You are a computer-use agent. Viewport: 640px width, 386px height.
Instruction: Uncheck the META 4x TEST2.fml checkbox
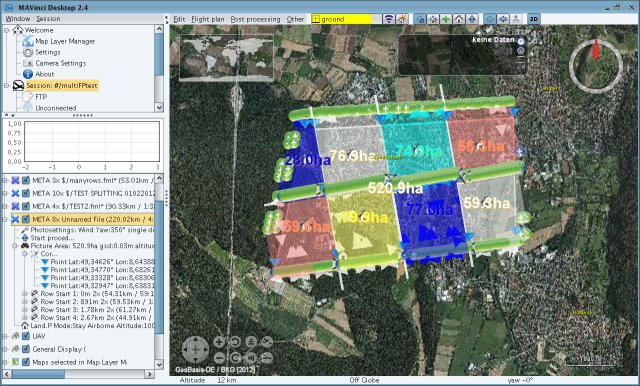[26, 206]
